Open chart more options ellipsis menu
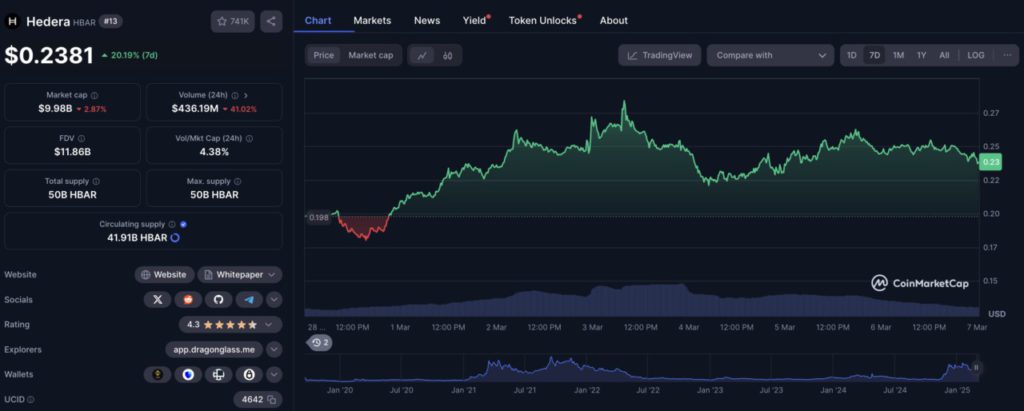 [1007, 56]
